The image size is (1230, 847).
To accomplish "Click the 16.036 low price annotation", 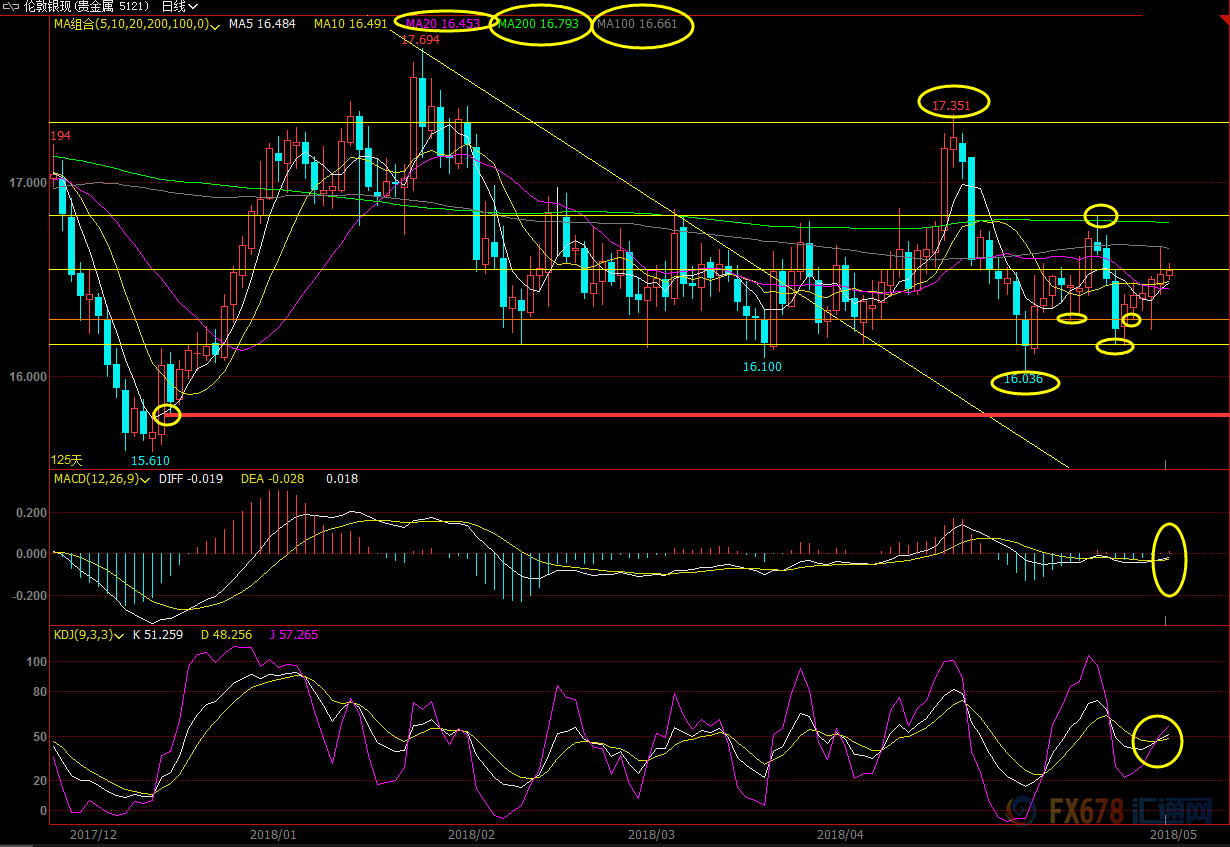I will pyautogui.click(x=1023, y=380).
